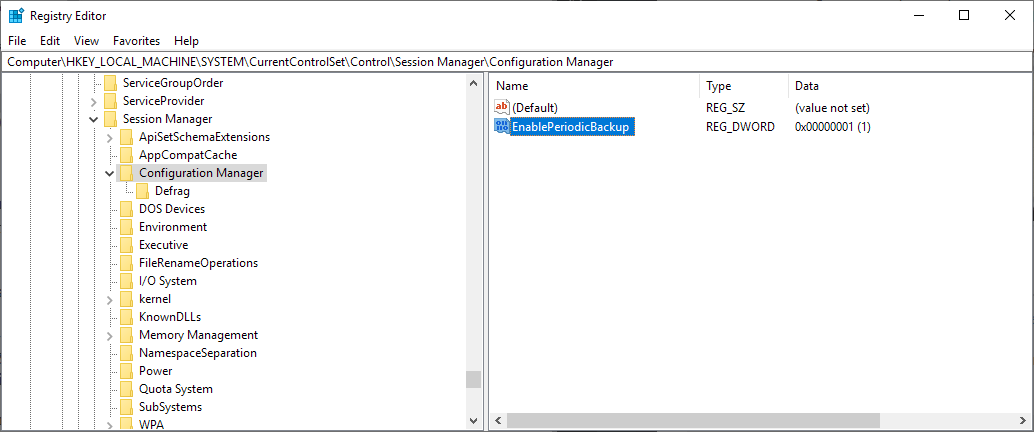The height and width of the screenshot is (432, 1034).
Task: Open the File menu
Action: (x=17, y=41)
